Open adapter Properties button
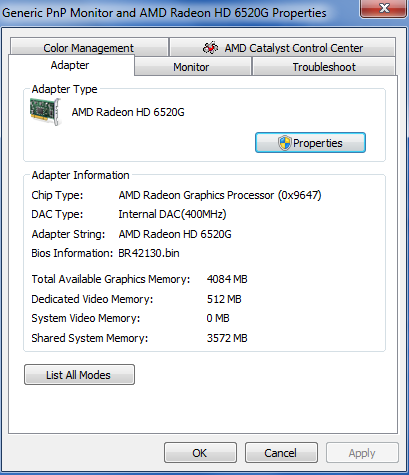Viewport: 409px width, 475px height. click(x=310, y=143)
